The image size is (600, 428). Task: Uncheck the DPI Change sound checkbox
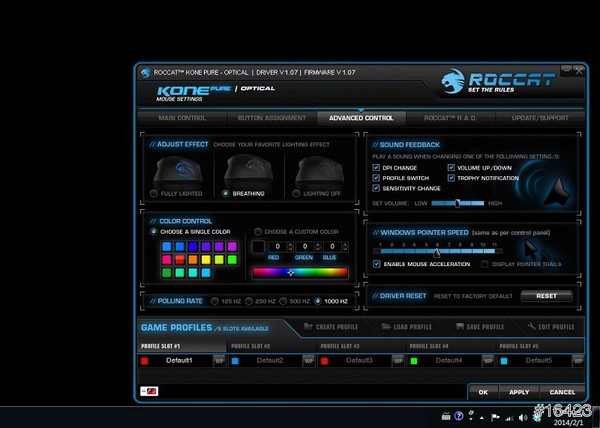click(376, 168)
